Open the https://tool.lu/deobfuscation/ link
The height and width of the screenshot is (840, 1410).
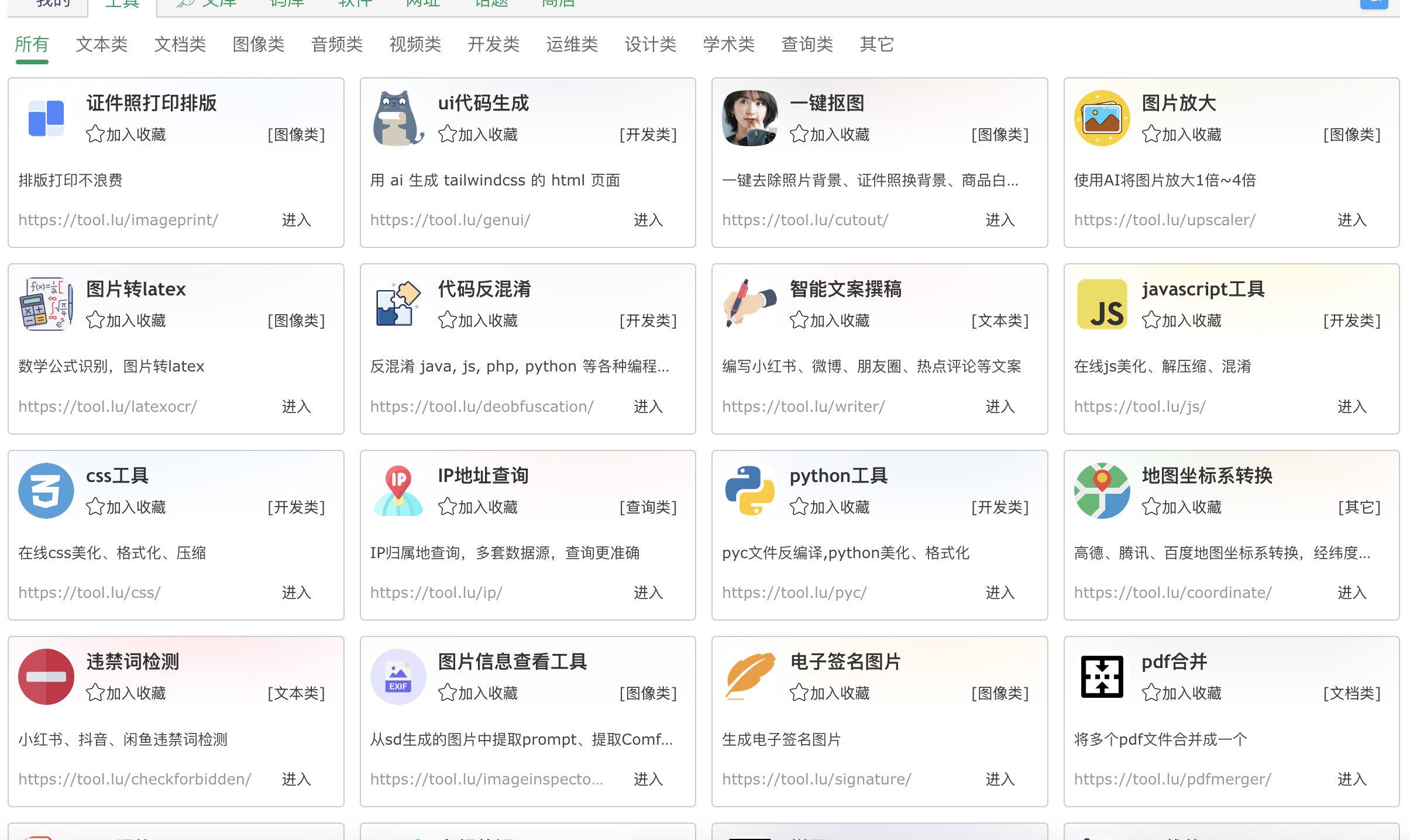click(x=482, y=407)
